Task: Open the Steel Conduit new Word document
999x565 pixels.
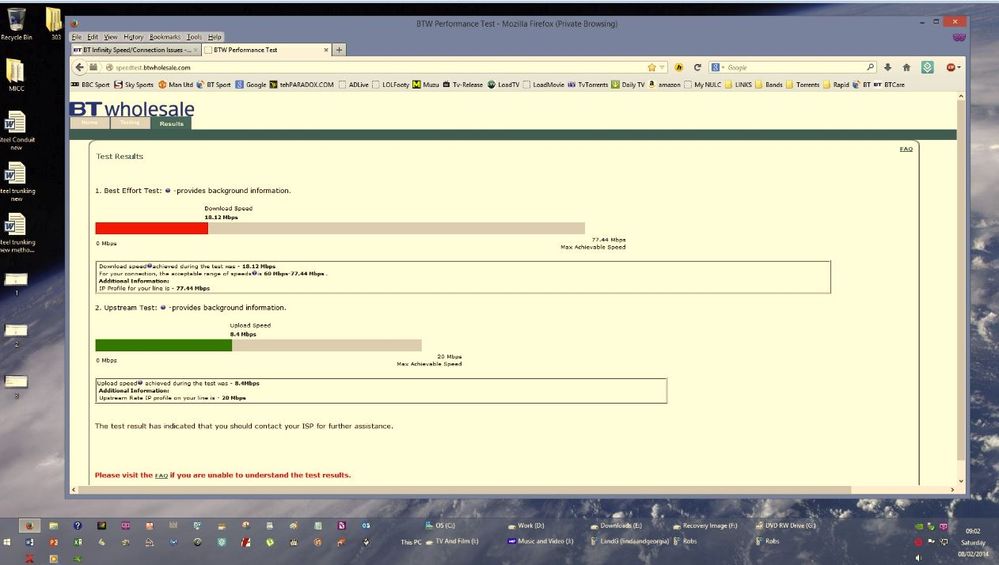Action: click(x=16, y=130)
